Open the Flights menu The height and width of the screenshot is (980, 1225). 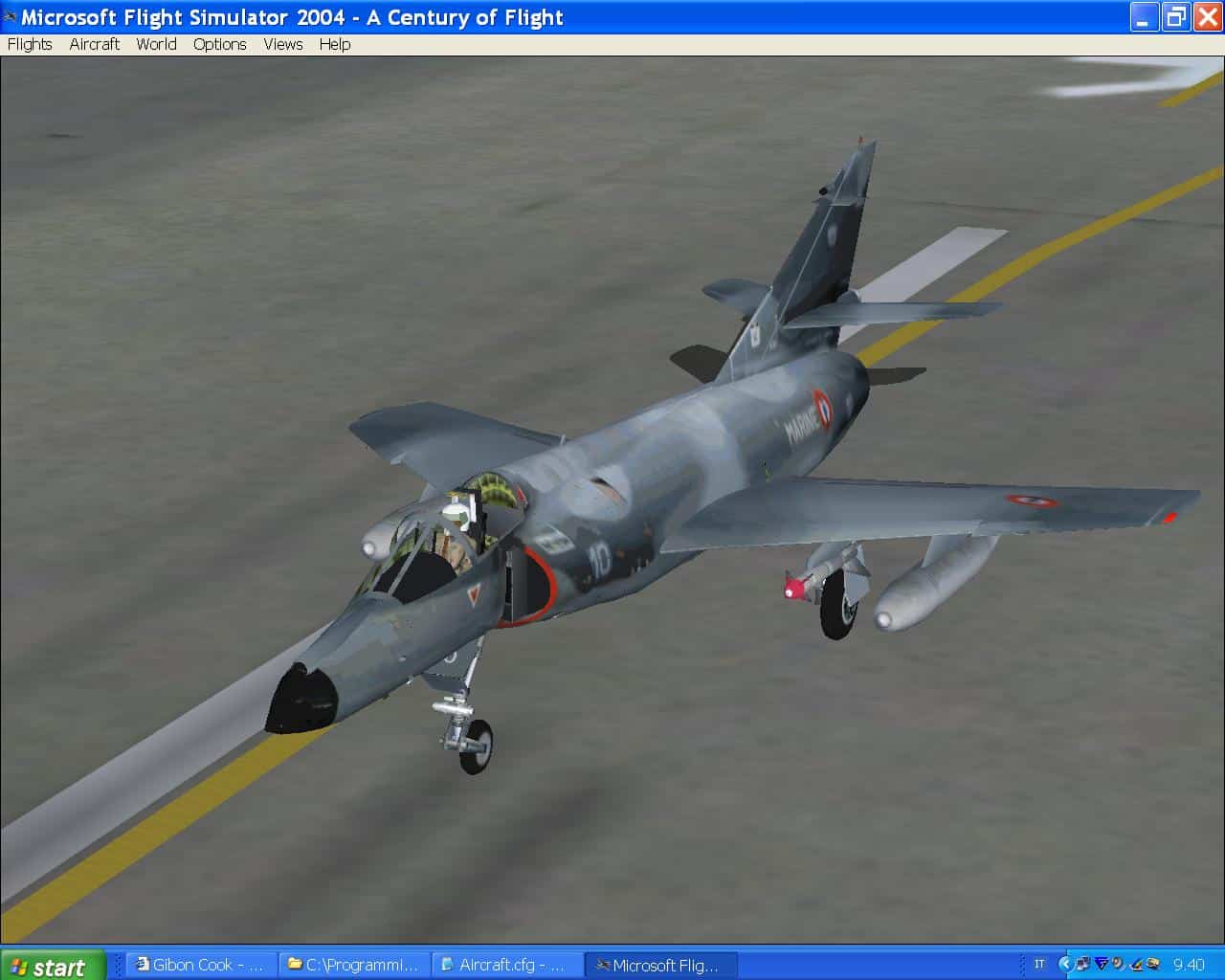(x=30, y=44)
